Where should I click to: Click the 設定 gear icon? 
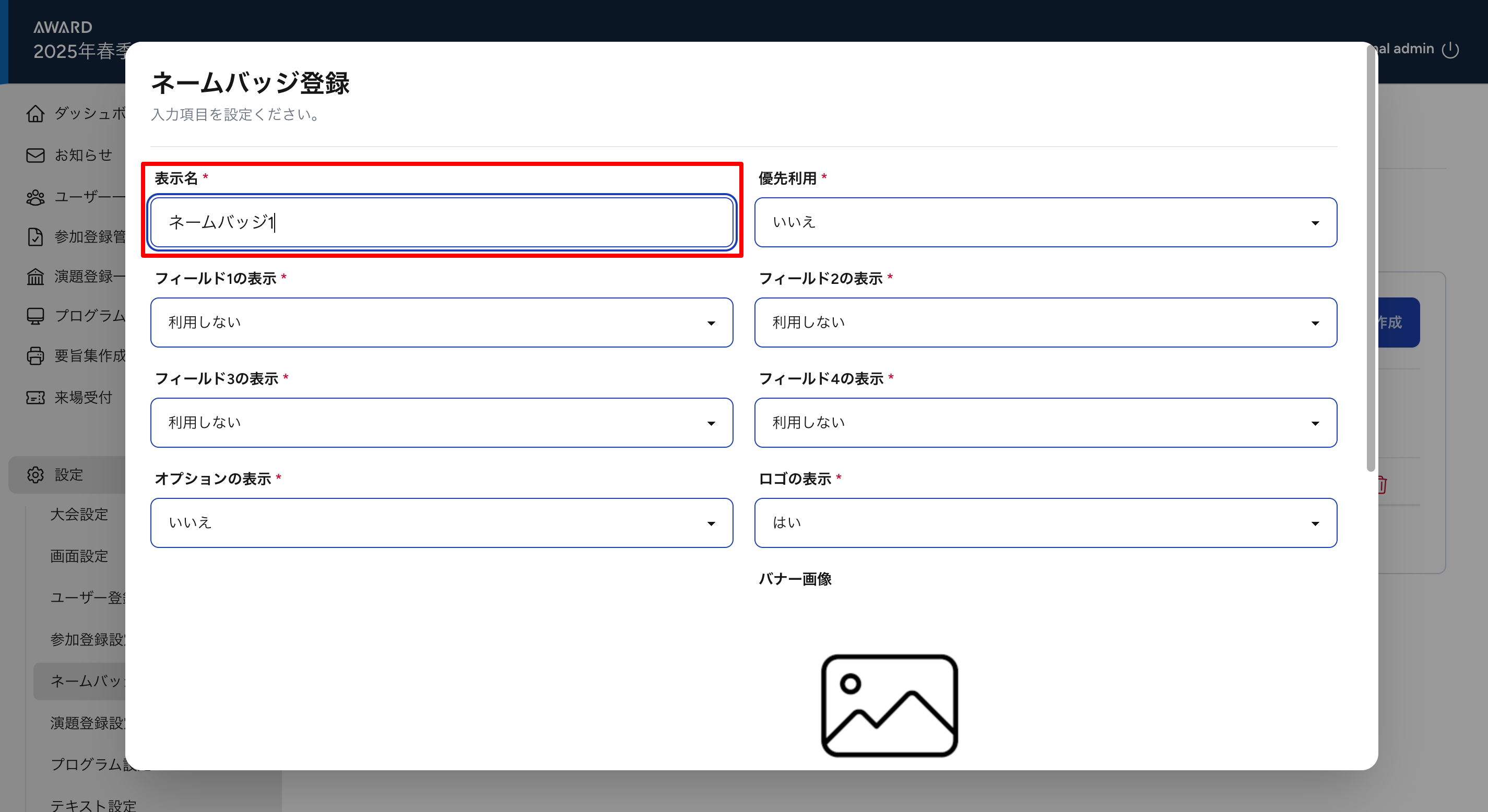pyautogui.click(x=35, y=475)
